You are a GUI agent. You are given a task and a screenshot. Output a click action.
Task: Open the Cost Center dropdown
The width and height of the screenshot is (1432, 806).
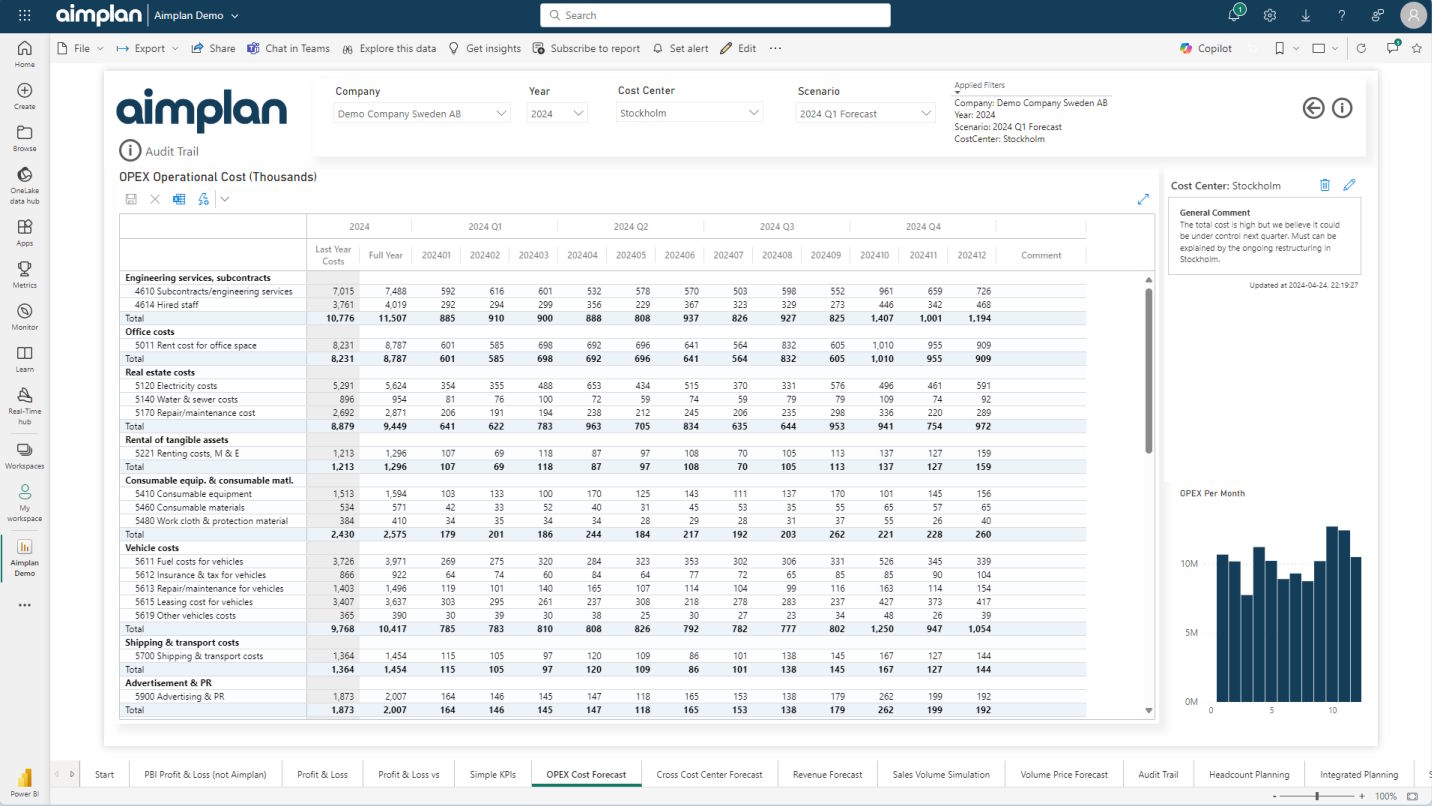[x=689, y=114]
